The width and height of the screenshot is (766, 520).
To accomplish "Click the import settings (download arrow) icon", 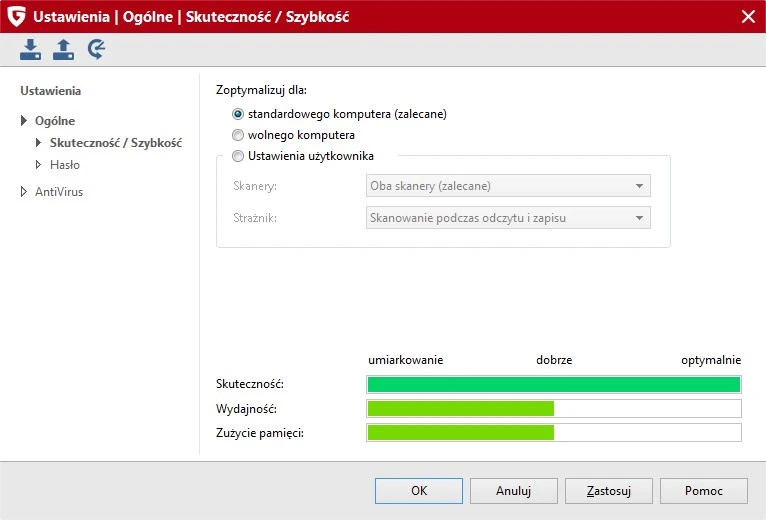I will tap(31, 49).
